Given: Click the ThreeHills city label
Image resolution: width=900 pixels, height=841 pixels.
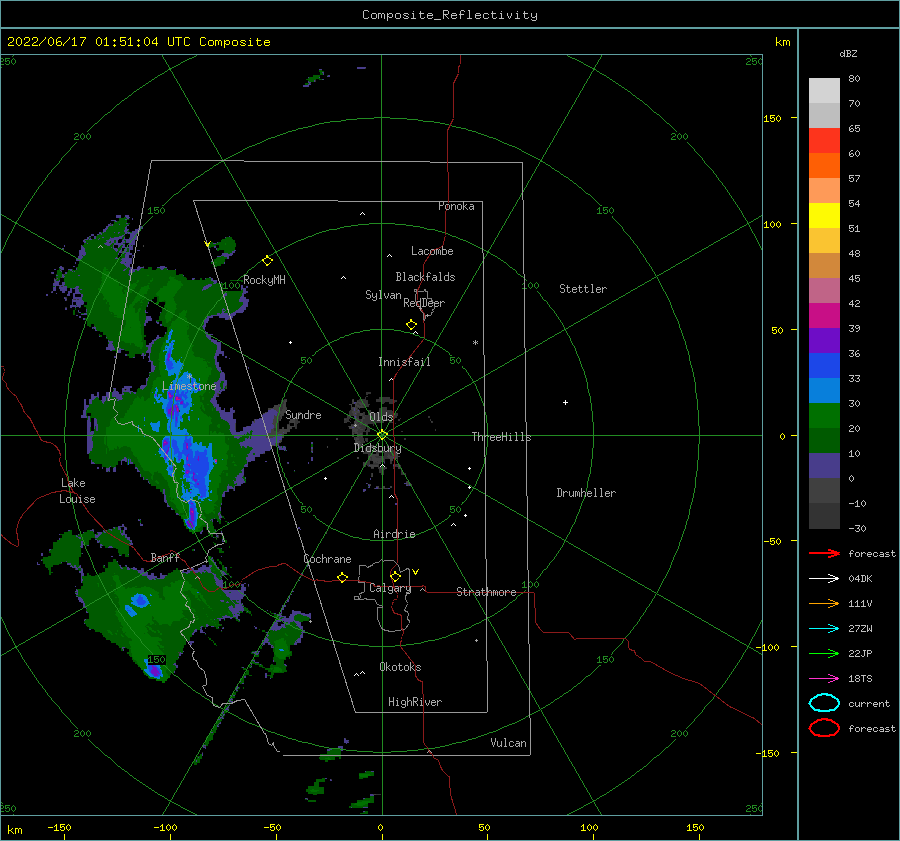Looking at the screenshot, I should 502,437.
